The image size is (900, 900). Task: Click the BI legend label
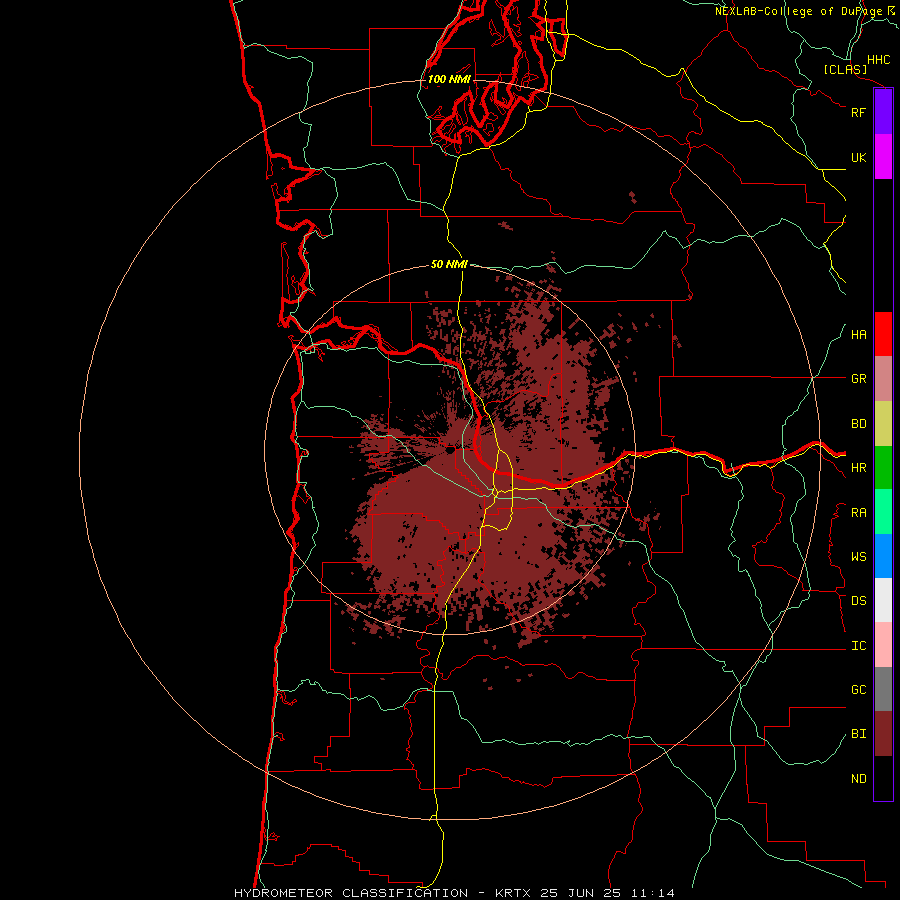pyautogui.click(x=858, y=734)
